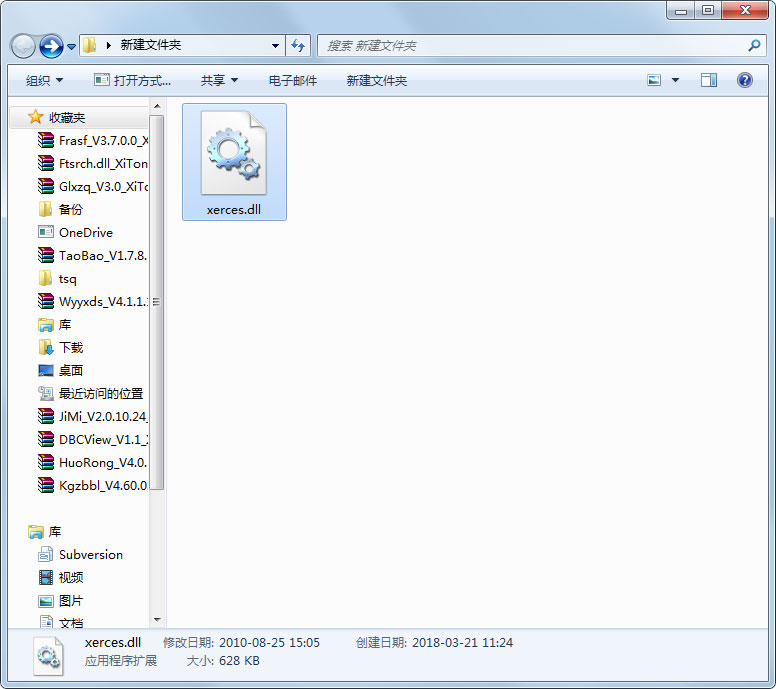Click the Forward navigation arrow
This screenshot has width=776, height=689.
(51, 47)
